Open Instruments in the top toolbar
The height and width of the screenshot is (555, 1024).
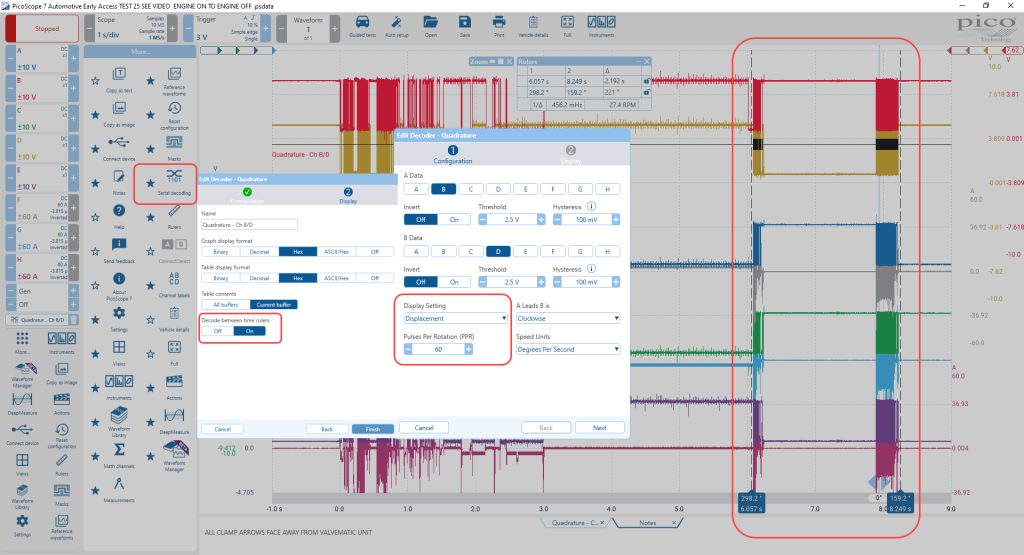(601, 25)
